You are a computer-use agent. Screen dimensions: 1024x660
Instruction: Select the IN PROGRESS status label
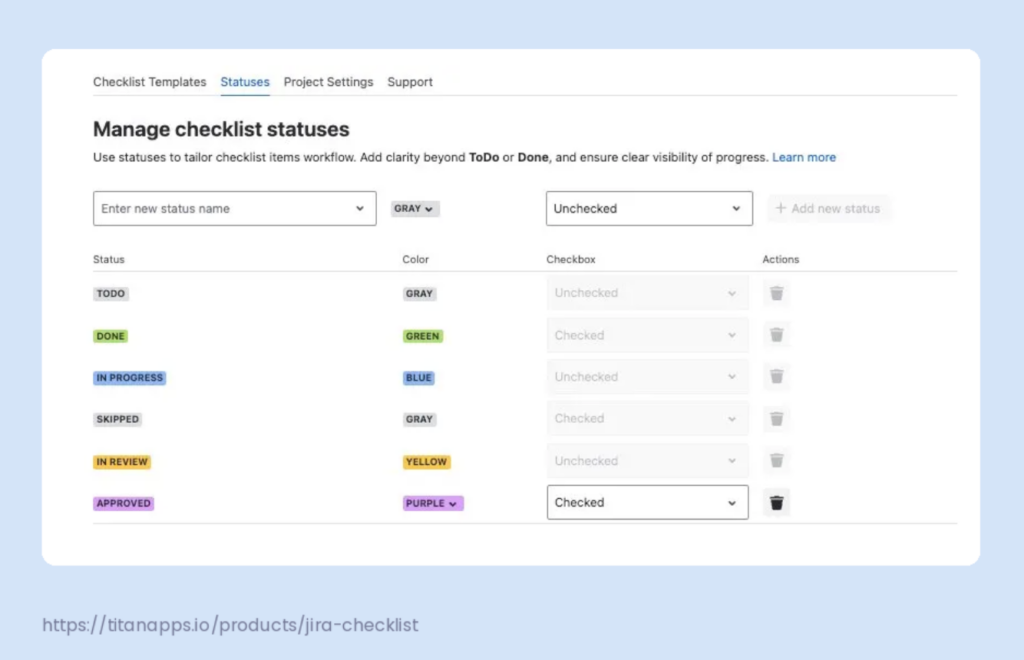click(129, 378)
